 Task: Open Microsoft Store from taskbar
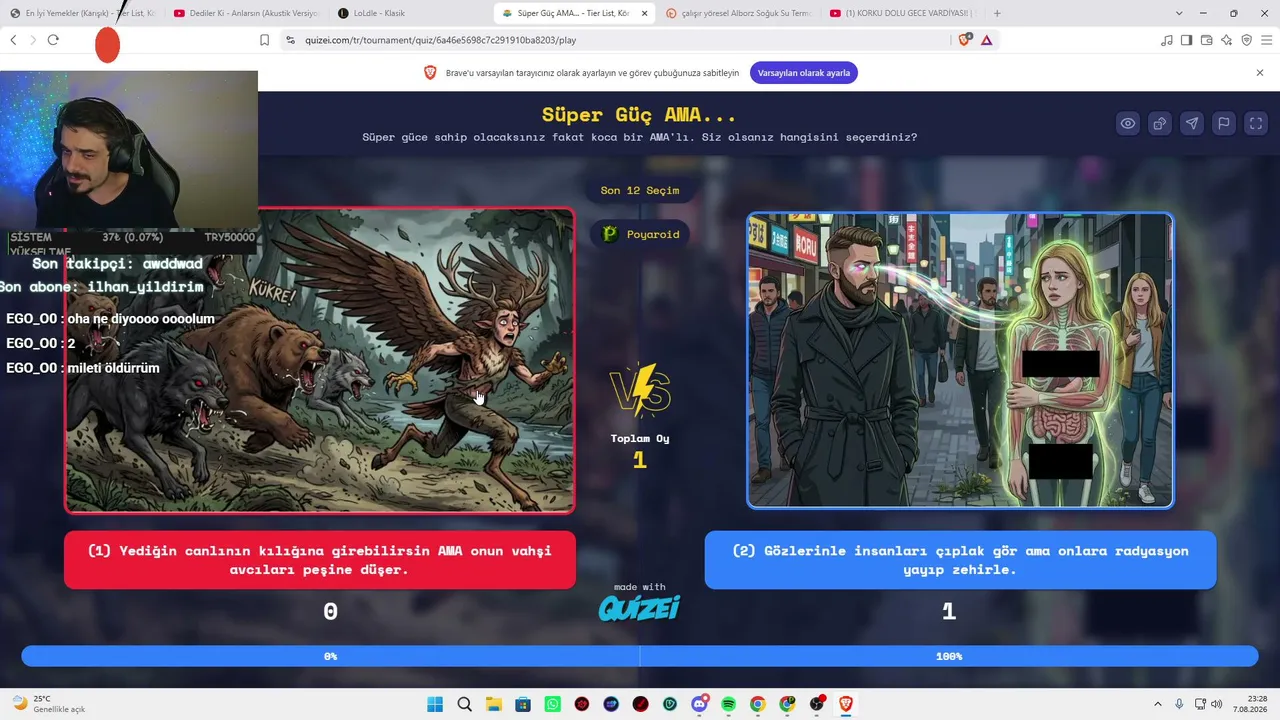pyautogui.click(x=523, y=704)
